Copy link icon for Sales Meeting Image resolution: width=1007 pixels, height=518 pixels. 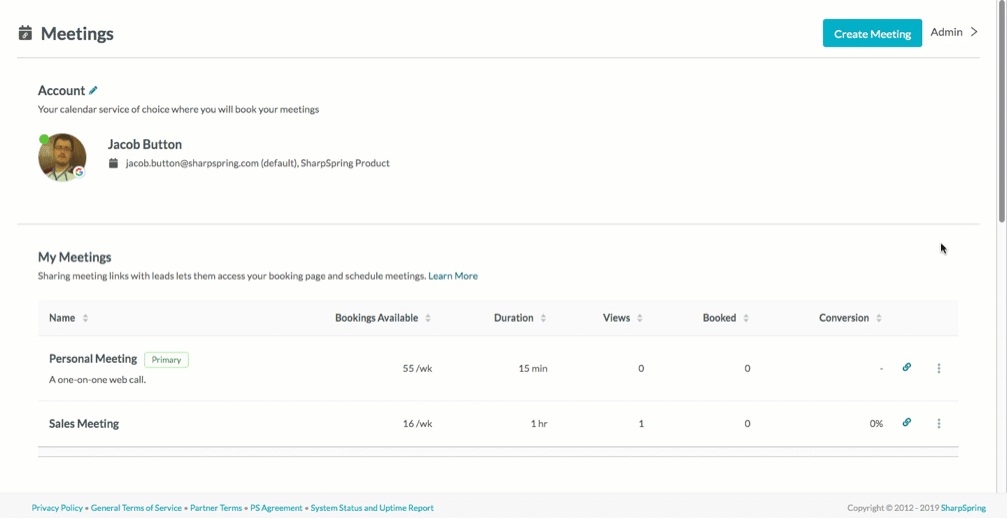907,422
